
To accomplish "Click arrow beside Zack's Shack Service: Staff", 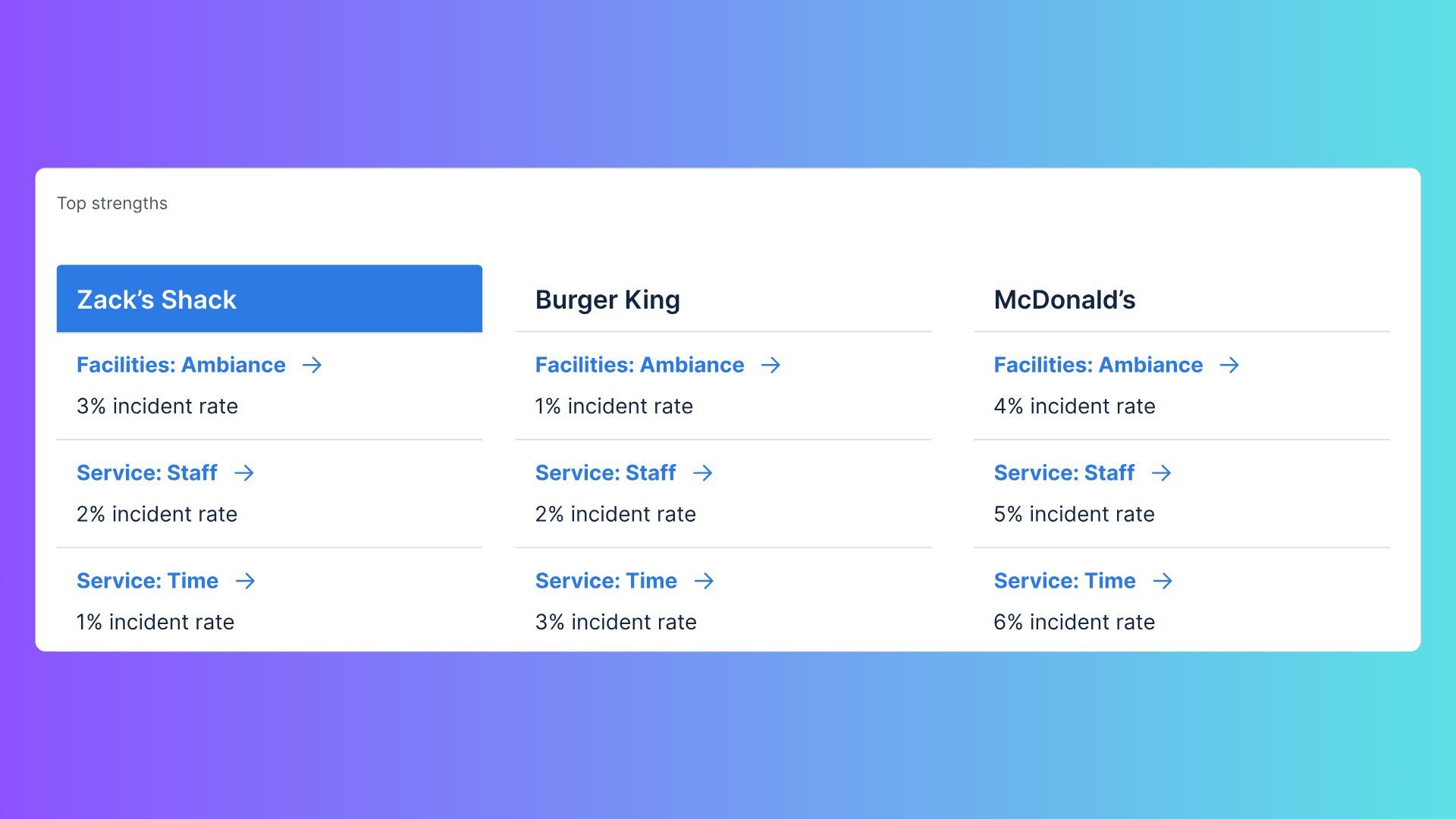I will point(244,473).
